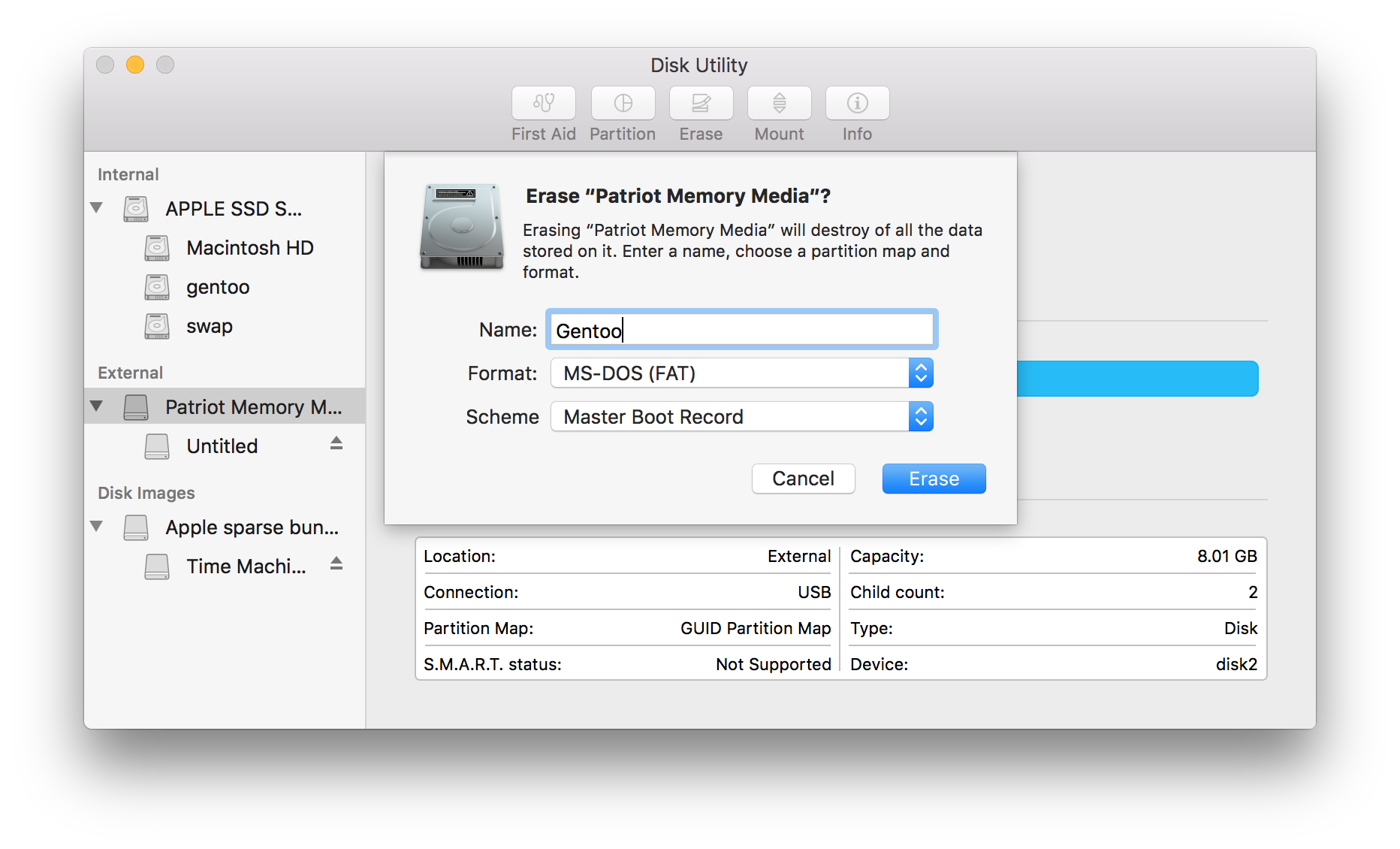Select the Untitled volume label
Viewport: 1400px width, 849px height.
(x=222, y=446)
